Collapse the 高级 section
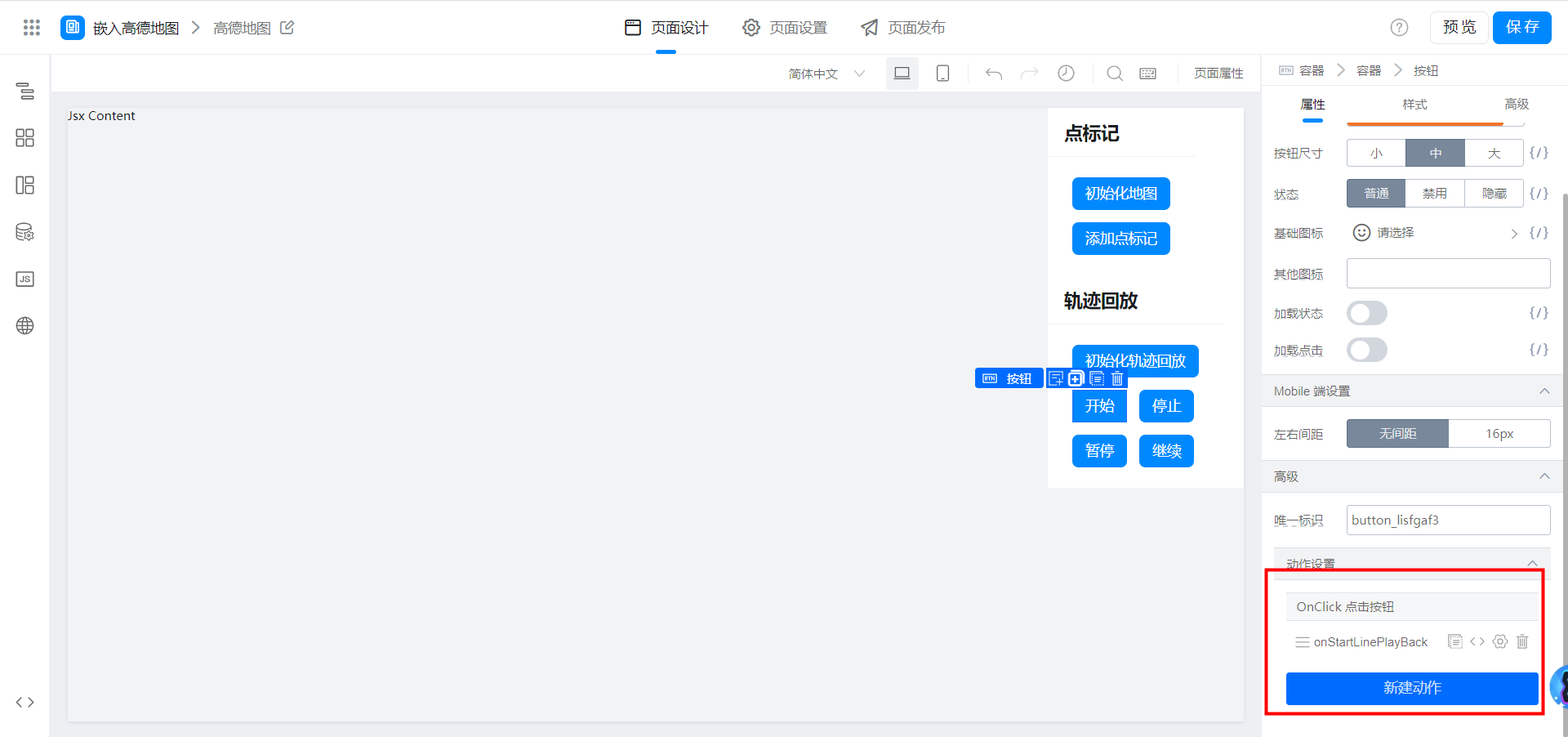This screenshot has width=1568, height=737. (x=1544, y=476)
